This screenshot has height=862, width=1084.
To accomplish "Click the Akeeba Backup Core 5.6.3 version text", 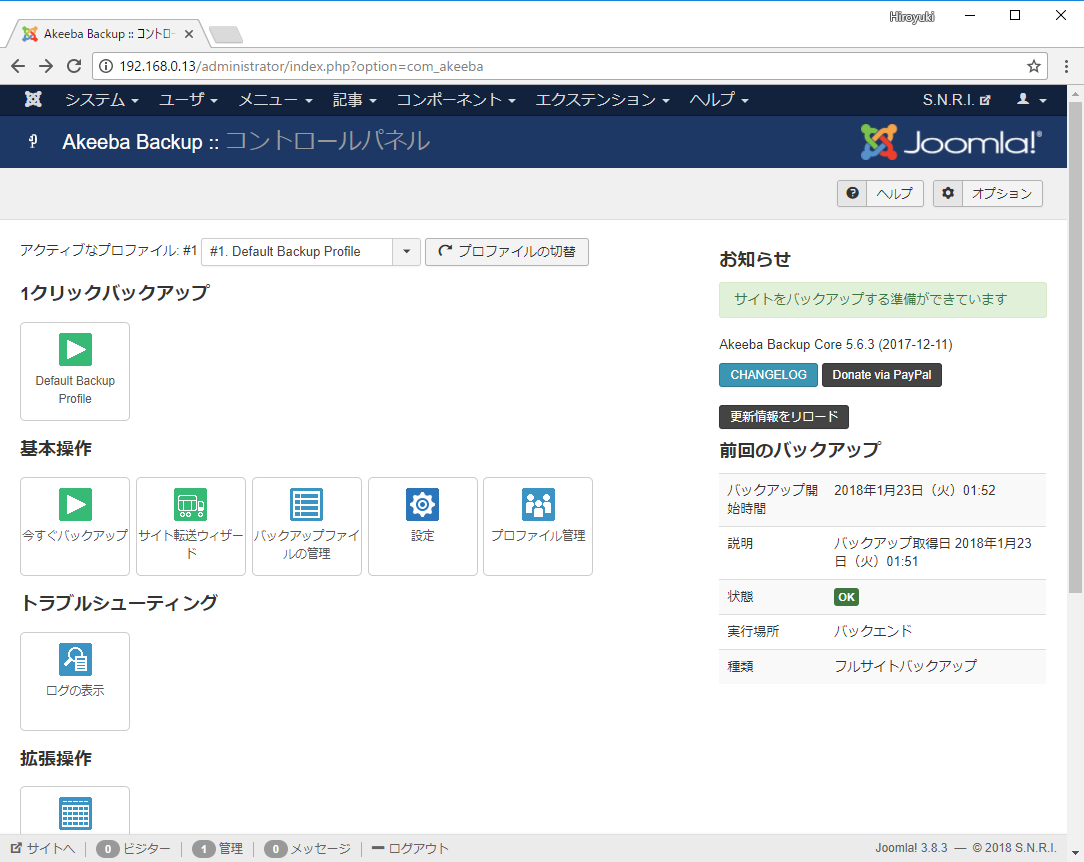I will tap(835, 344).
